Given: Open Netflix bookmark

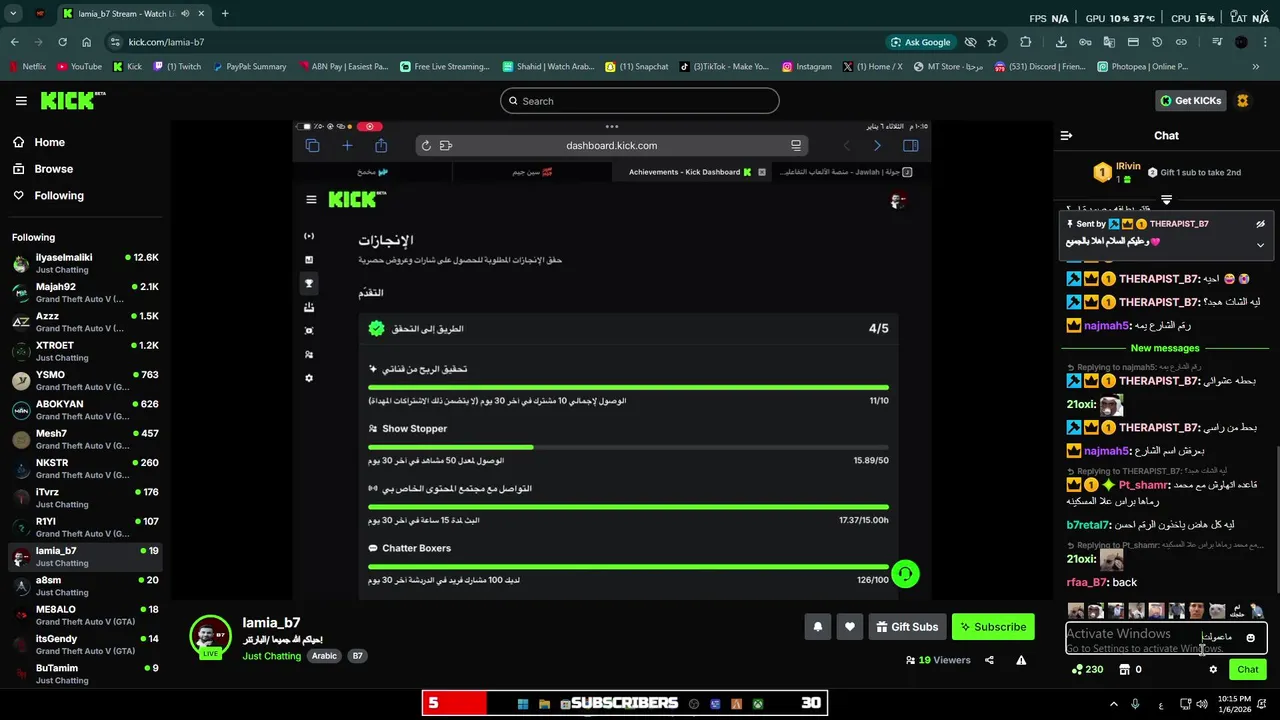Looking at the screenshot, I should coord(27,67).
